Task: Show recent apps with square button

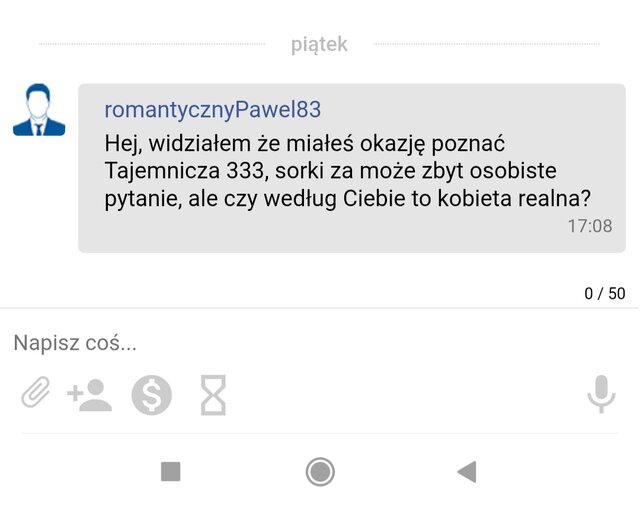Action: pyautogui.click(x=171, y=472)
